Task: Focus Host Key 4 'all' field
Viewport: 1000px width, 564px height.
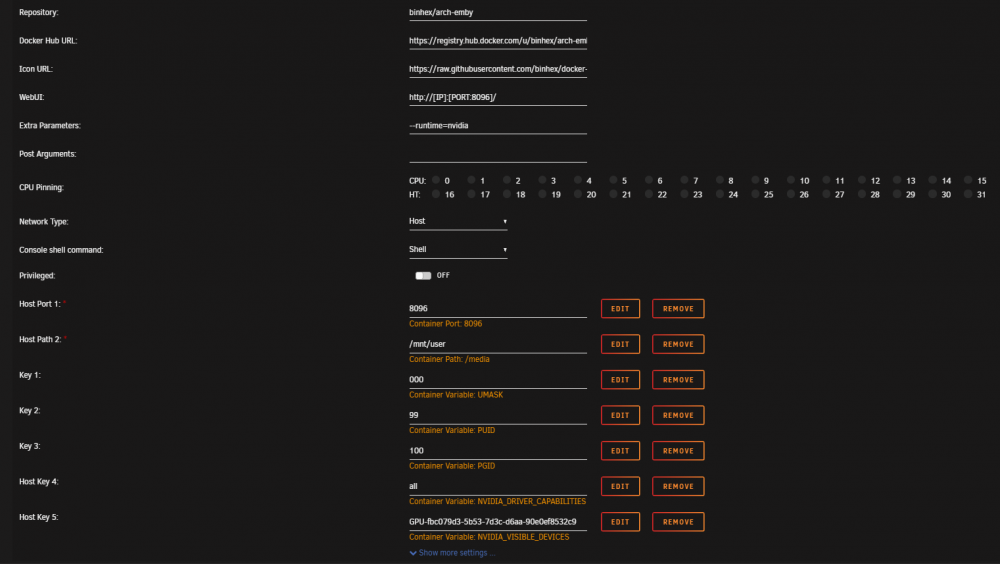Action: [497, 486]
